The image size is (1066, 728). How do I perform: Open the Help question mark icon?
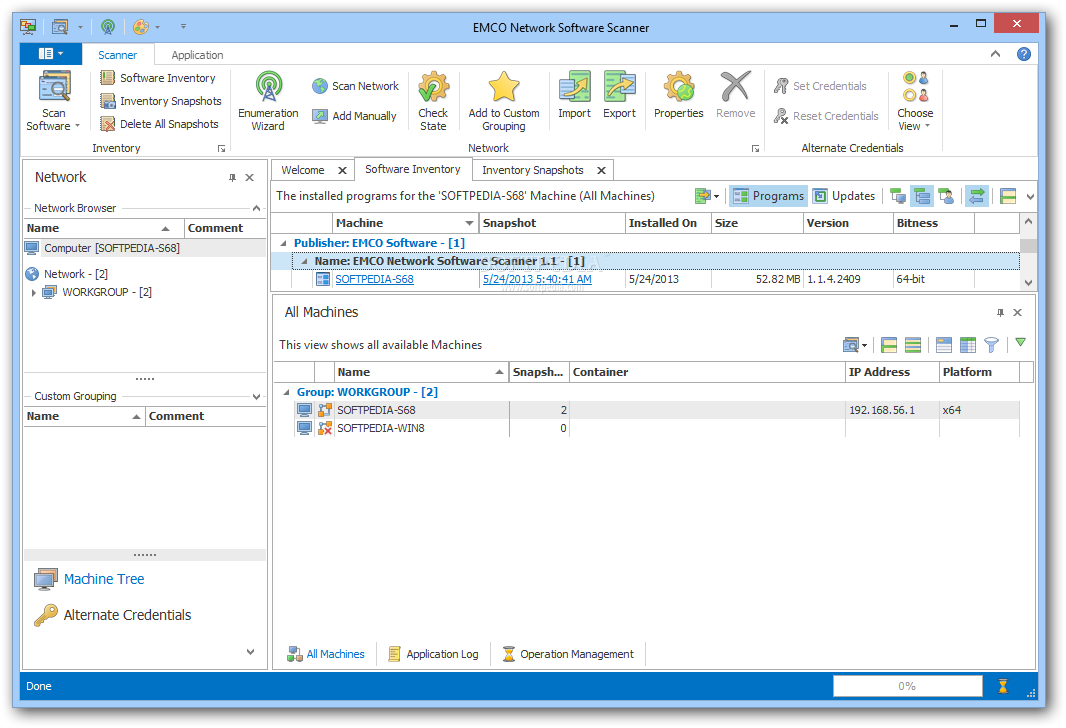(x=1024, y=54)
